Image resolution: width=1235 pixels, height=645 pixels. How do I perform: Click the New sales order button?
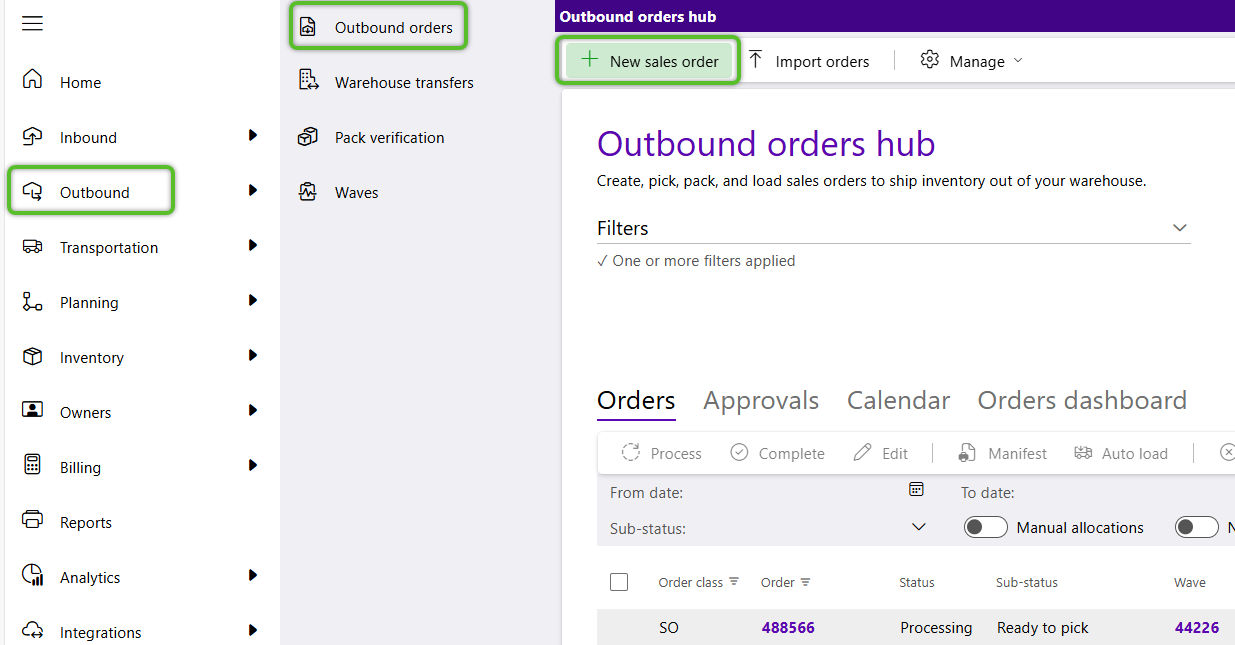(x=650, y=61)
